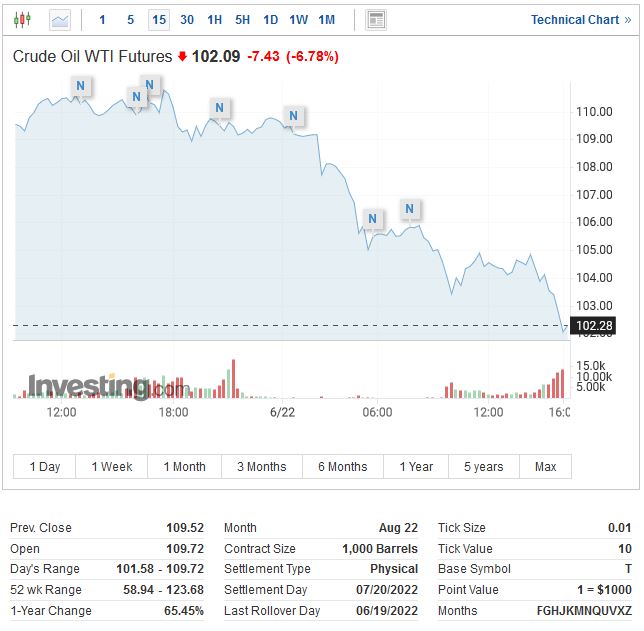Switch to the 1 Year range
The image size is (644, 631).
point(416,466)
